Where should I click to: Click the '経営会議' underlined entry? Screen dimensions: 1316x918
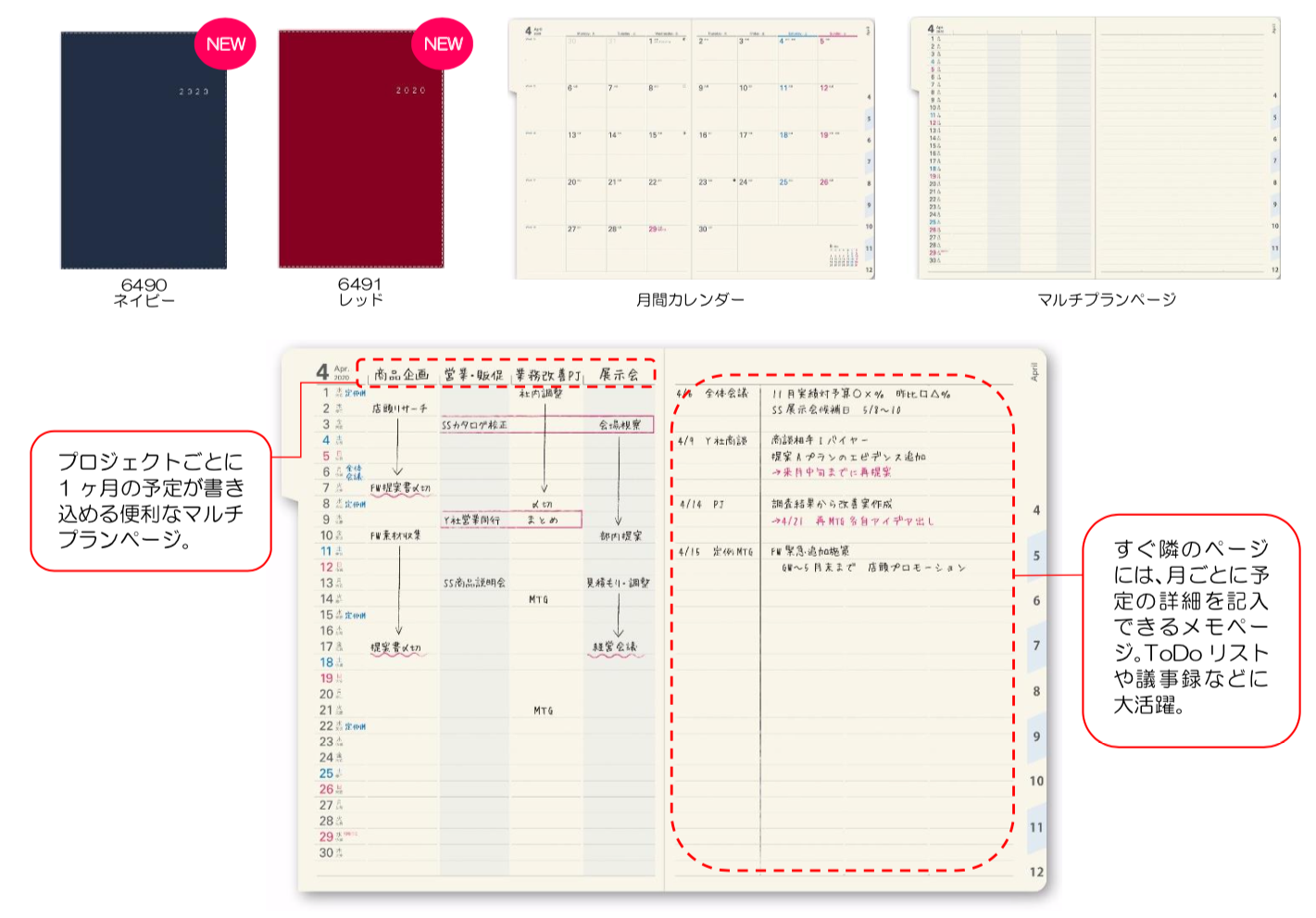pyautogui.click(x=615, y=648)
